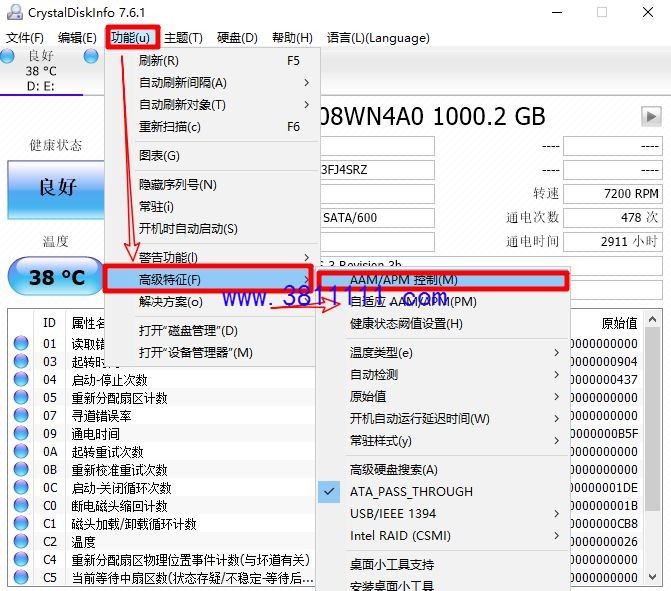The image size is (671, 591).
Task: Choose 解决方案(o) menu entry
Action: pyautogui.click(x=213, y=302)
